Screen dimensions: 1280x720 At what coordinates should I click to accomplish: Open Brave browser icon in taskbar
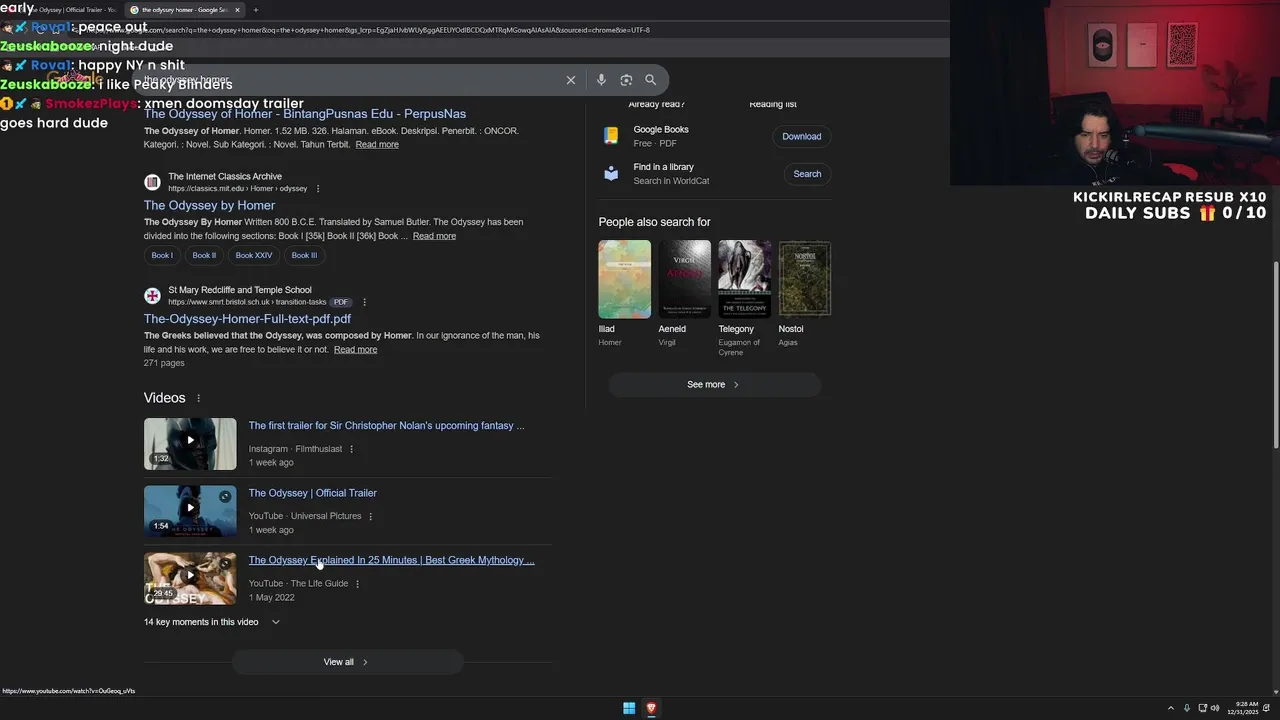[x=651, y=708]
